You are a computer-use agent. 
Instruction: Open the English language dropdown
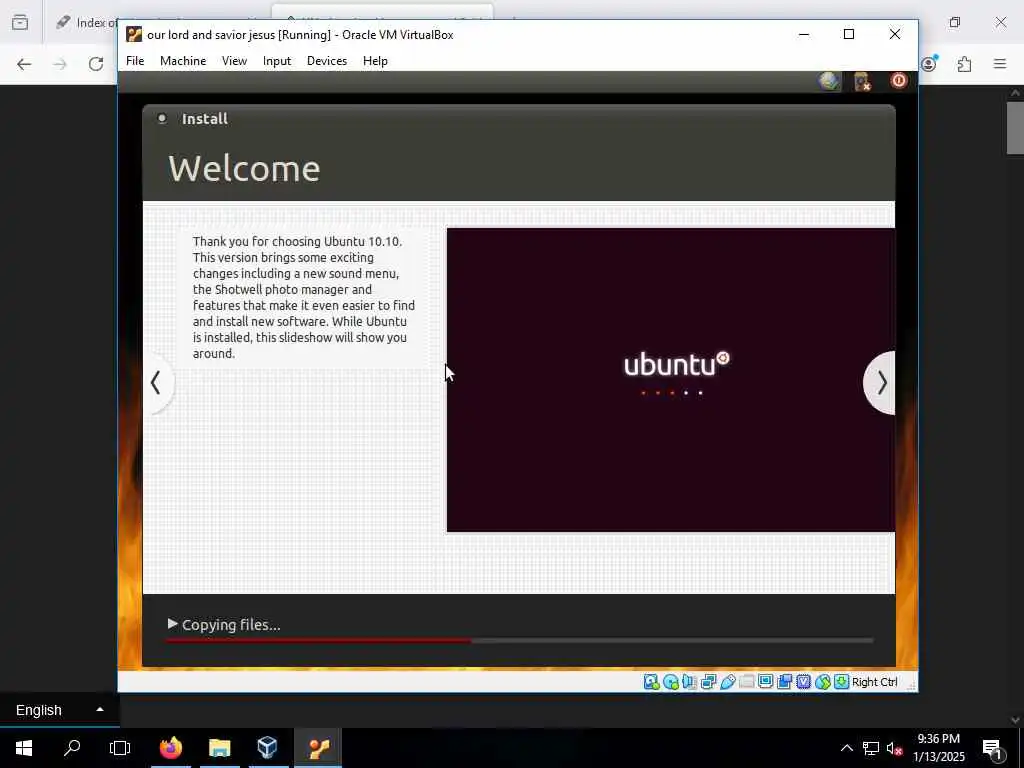(x=59, y=710)
